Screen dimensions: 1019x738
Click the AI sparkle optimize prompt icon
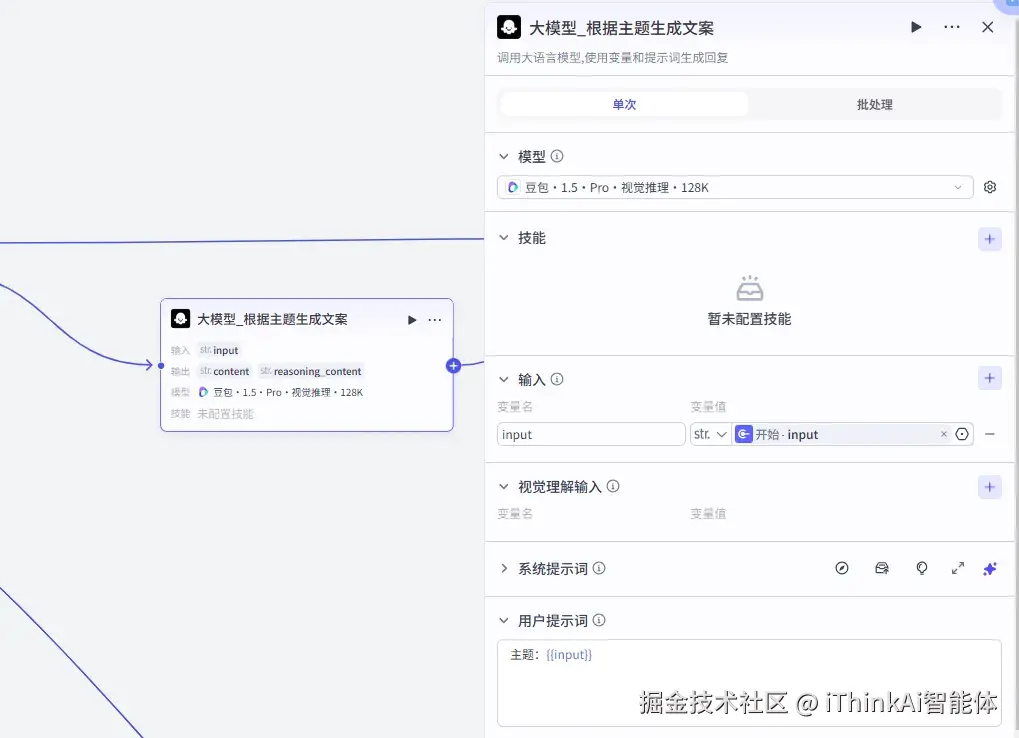(990, 569)
